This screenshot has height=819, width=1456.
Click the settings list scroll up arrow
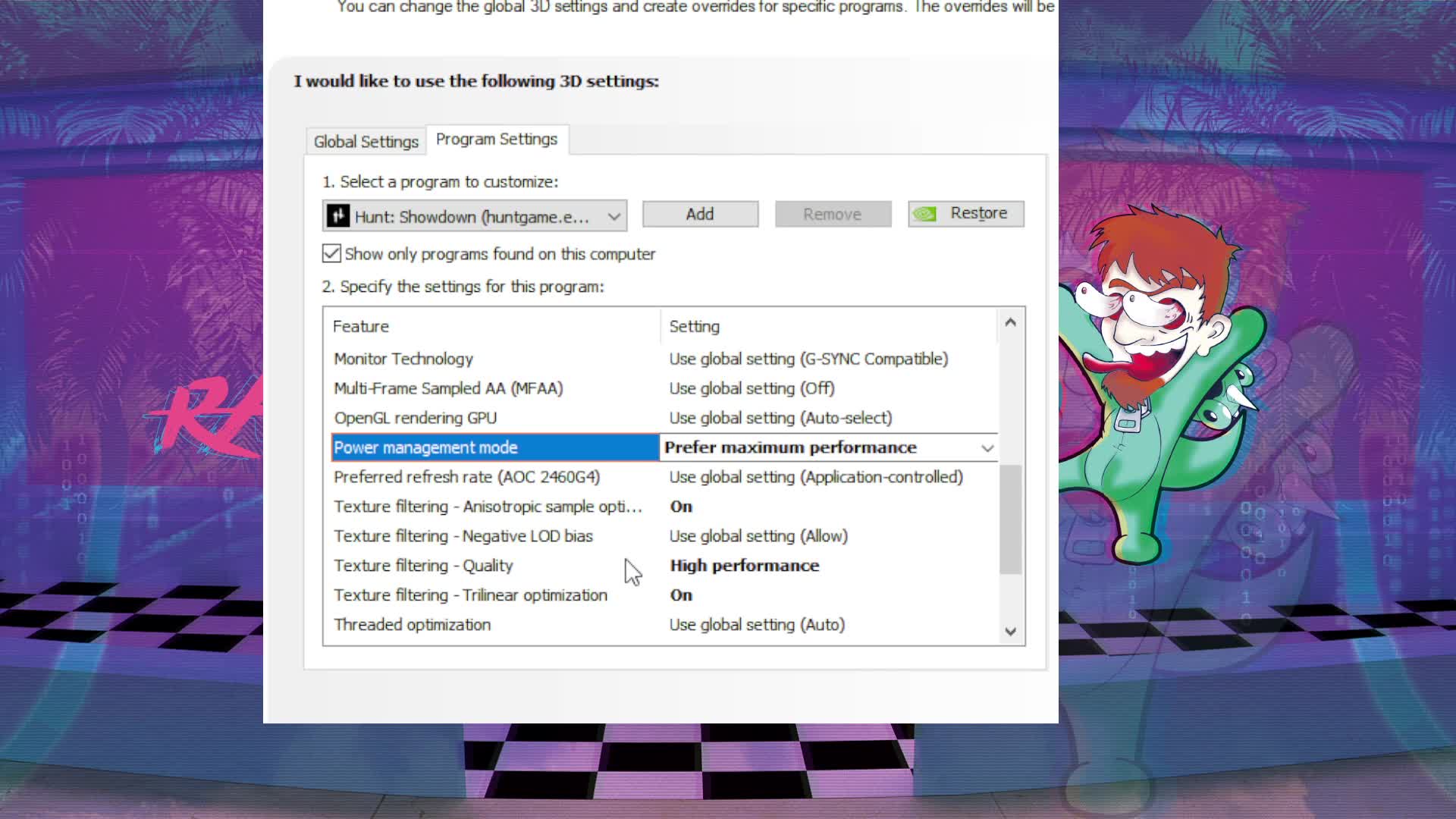[1010, 322]
